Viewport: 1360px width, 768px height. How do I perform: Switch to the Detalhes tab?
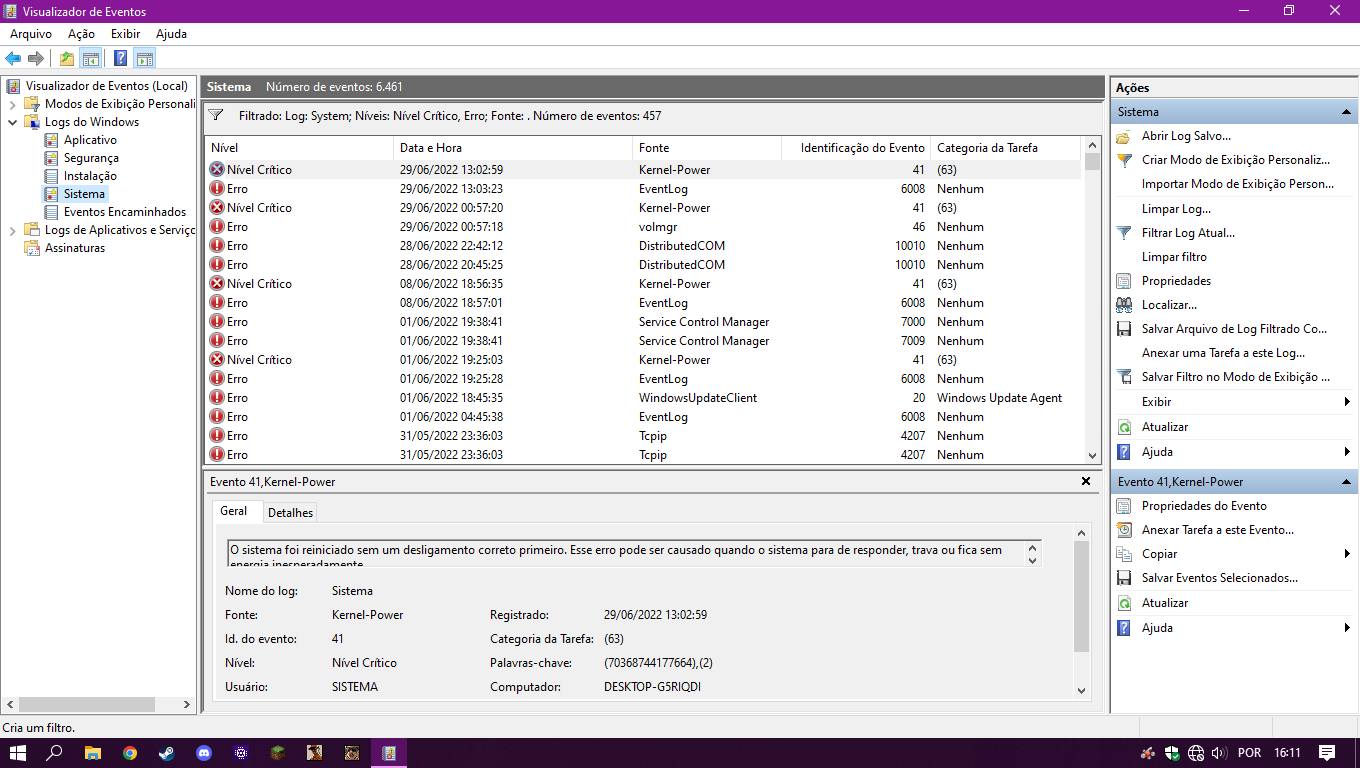tap(290, 512)
